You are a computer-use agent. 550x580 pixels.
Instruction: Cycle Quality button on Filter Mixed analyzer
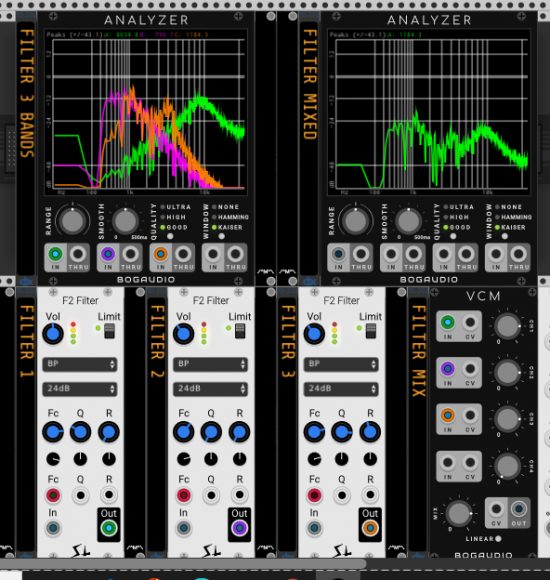pyautogui.click(x=453, y=236)
